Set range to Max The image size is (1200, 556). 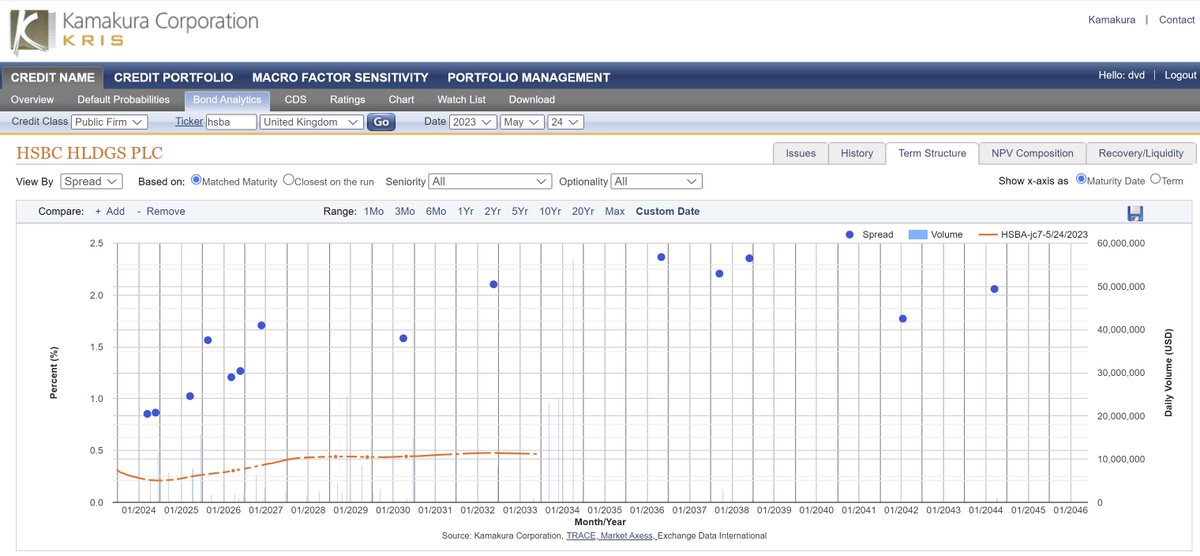[x=615, y=211]
